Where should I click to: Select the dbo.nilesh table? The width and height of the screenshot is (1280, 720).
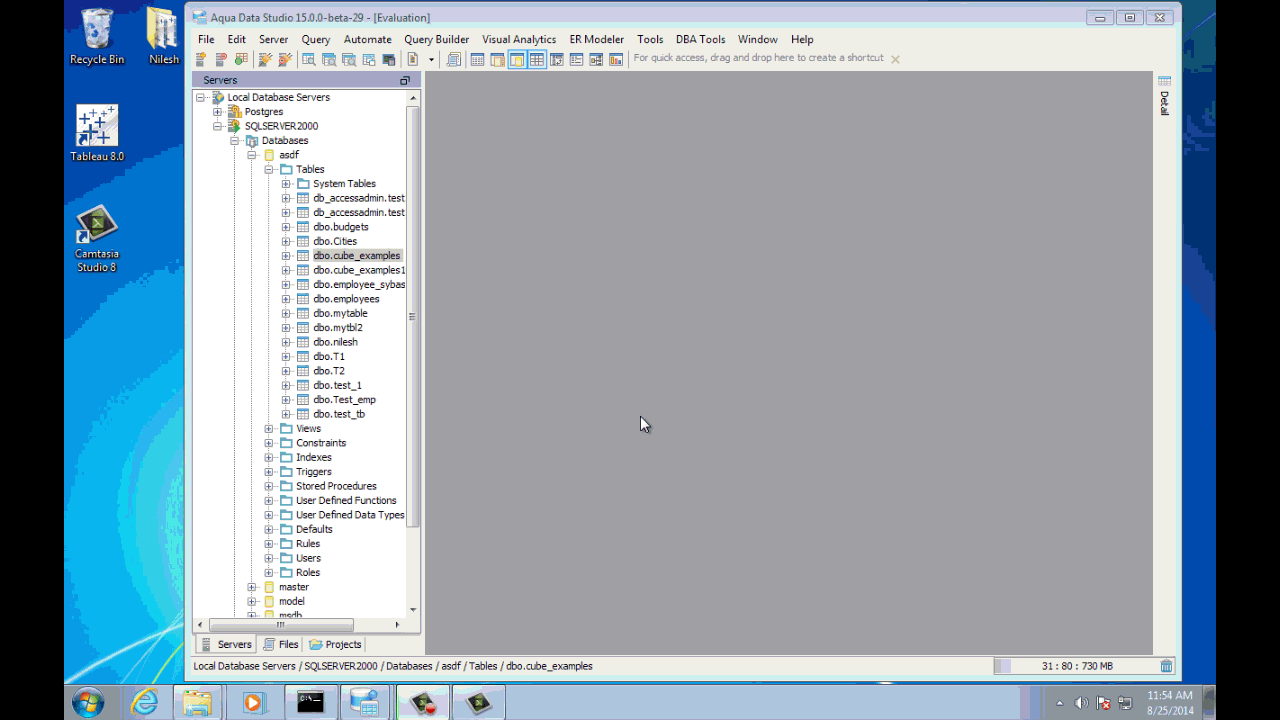point(335,342)
